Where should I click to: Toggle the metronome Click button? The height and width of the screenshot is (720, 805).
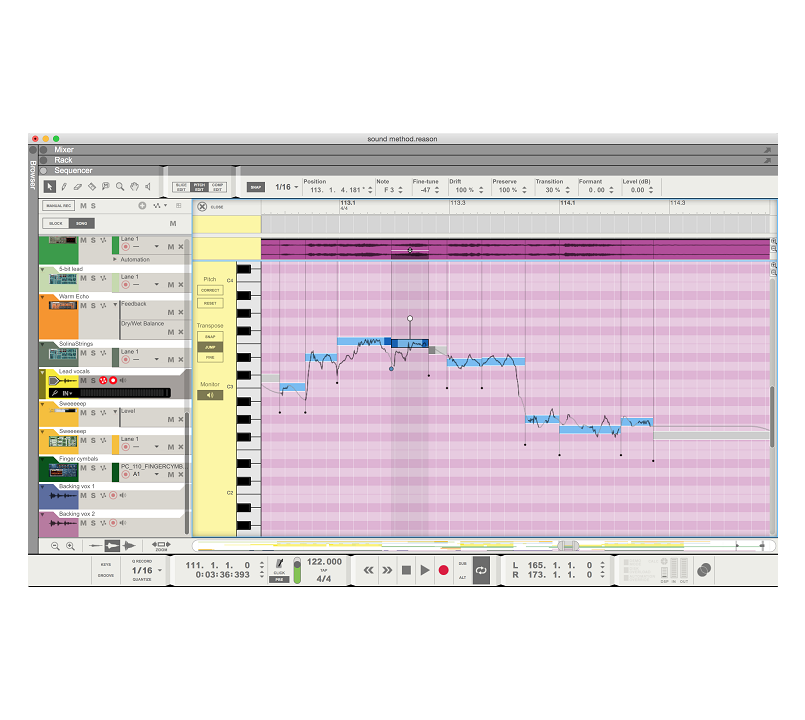coord(279,564)
